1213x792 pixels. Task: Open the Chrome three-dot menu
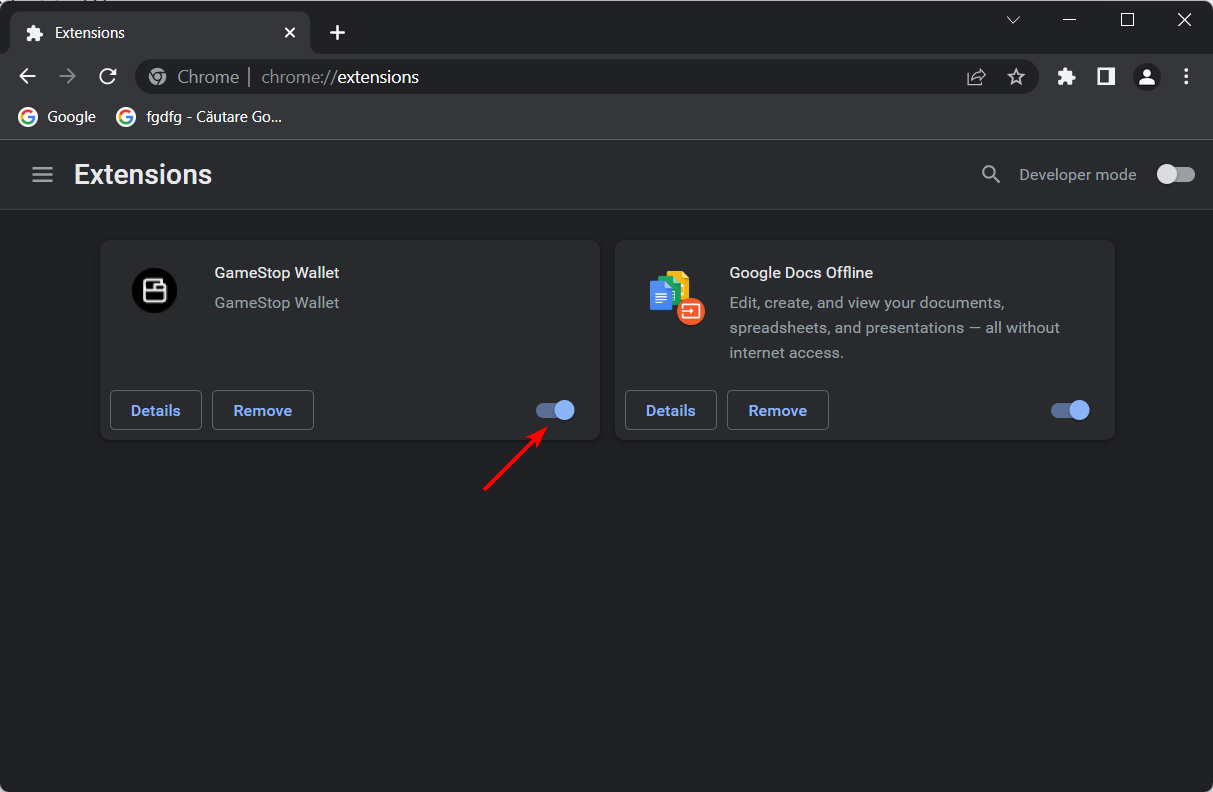pyautogui.click(x=1186, y=76)
